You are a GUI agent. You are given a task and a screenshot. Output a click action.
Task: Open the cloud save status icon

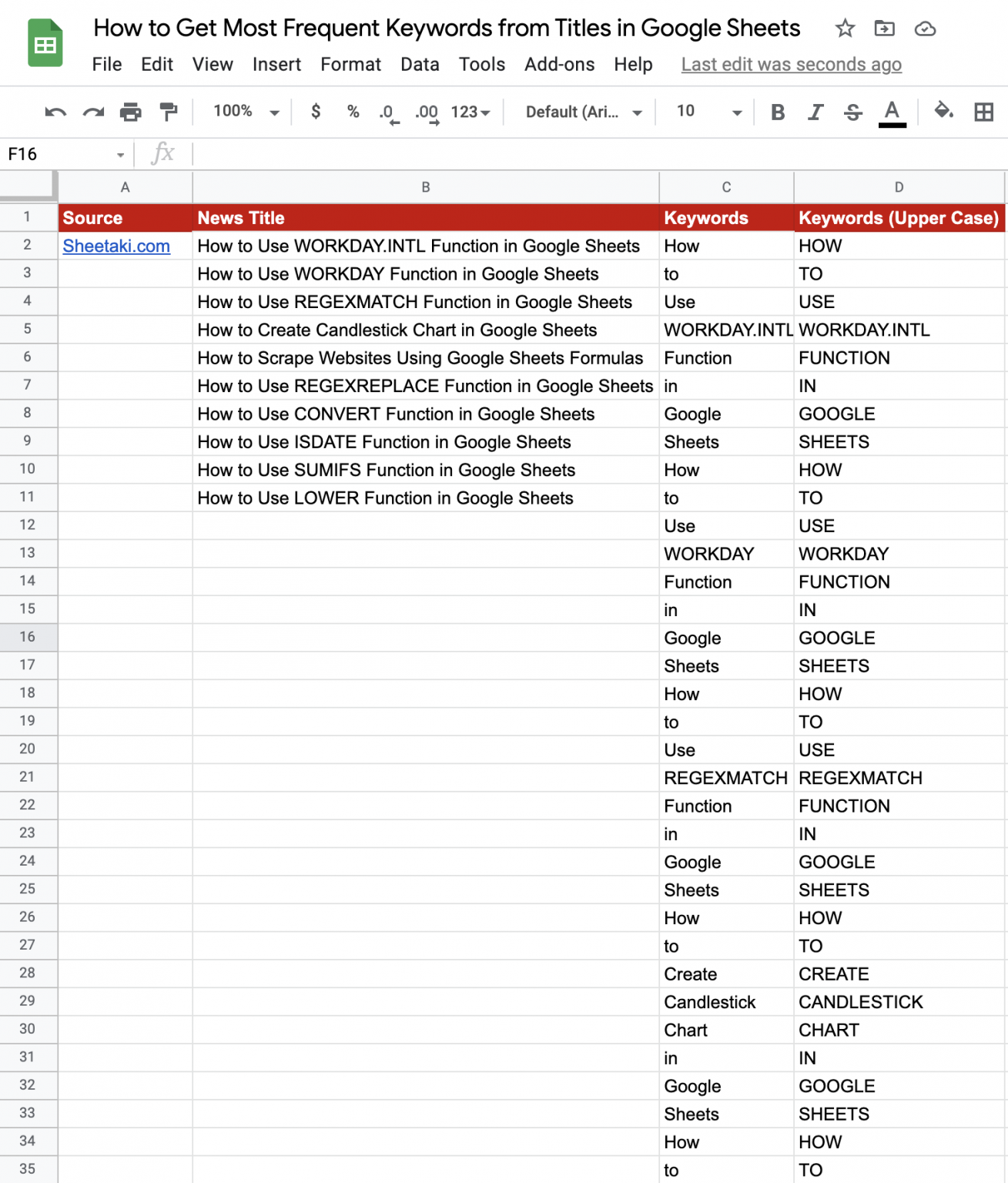(x=925, y=29)
